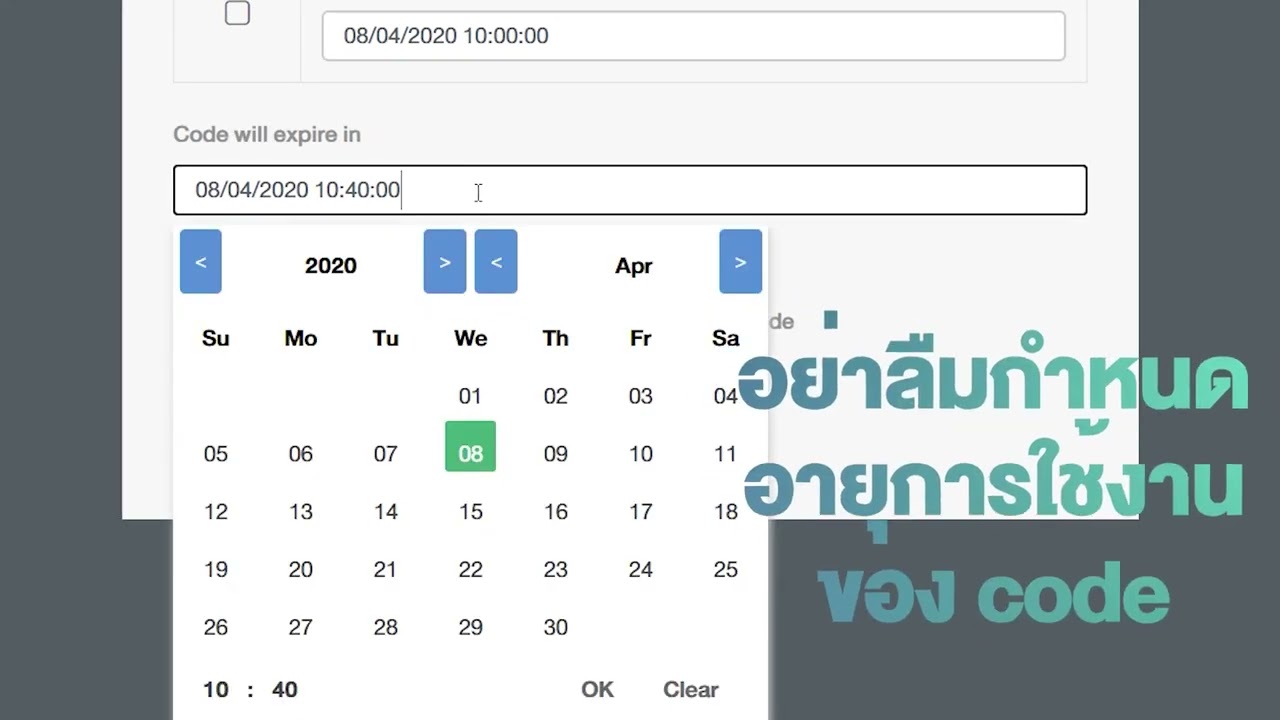The image size is (1280, 720).
Task: Select day 06 in the calendar
Action: click(301, 454)
